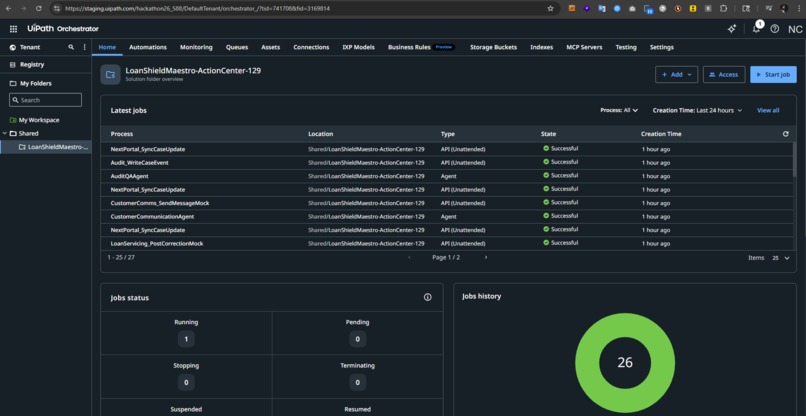Screen dimensions: 806x416
Task: Bookmark this page with star icon
Action: pos(551,8)
